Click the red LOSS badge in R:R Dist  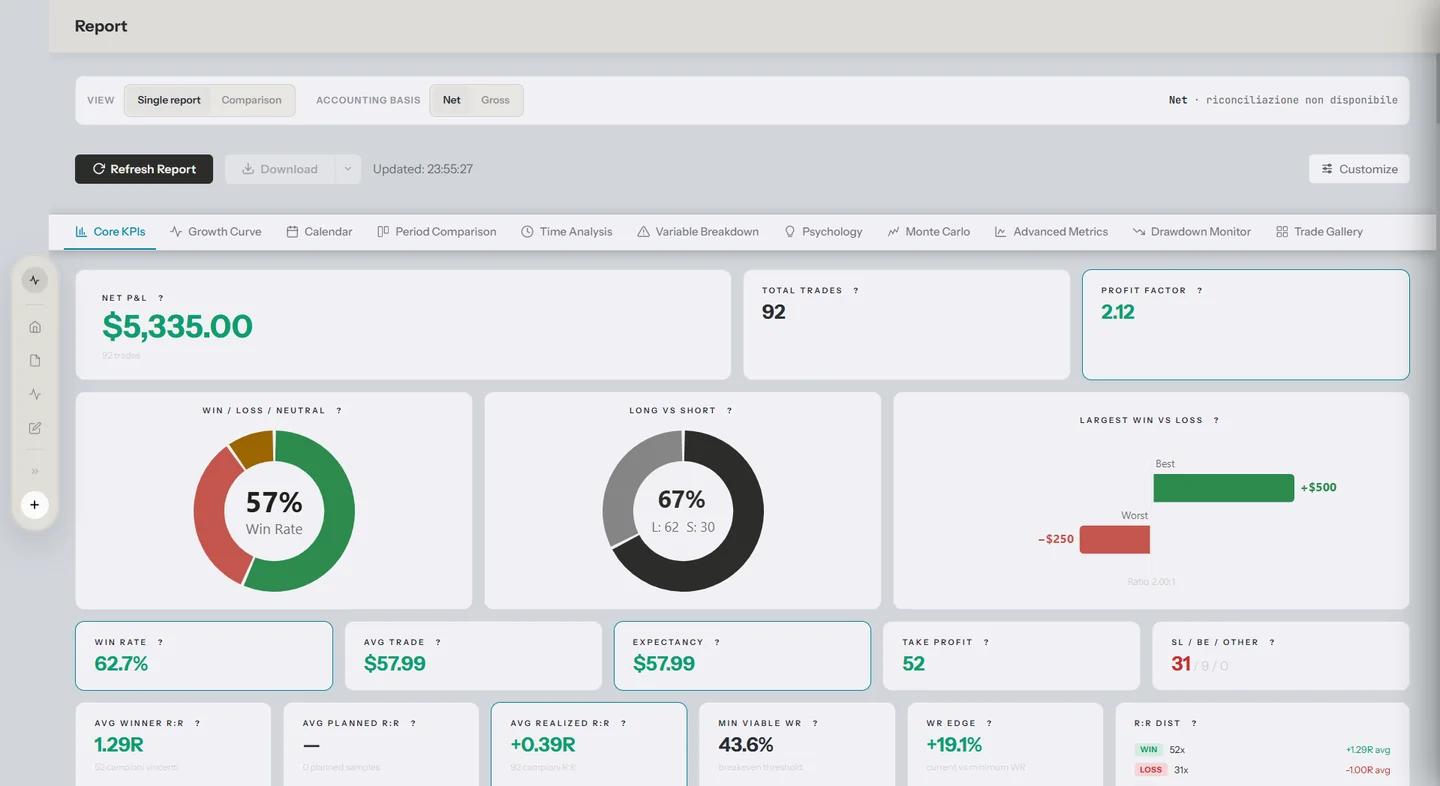click(1150, 770)
